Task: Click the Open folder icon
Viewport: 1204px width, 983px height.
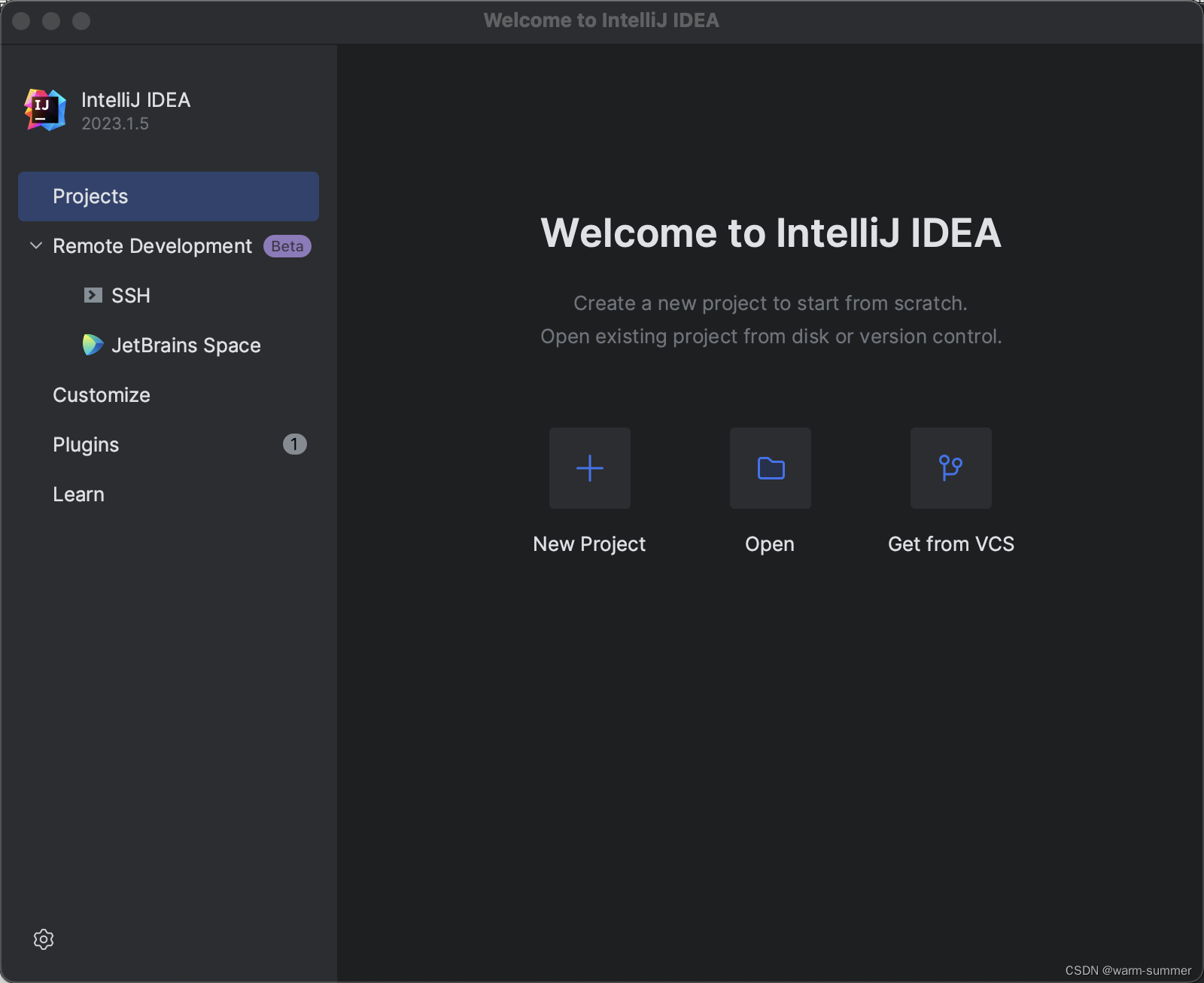Action: pyautogui.click(x=771, y=468)
